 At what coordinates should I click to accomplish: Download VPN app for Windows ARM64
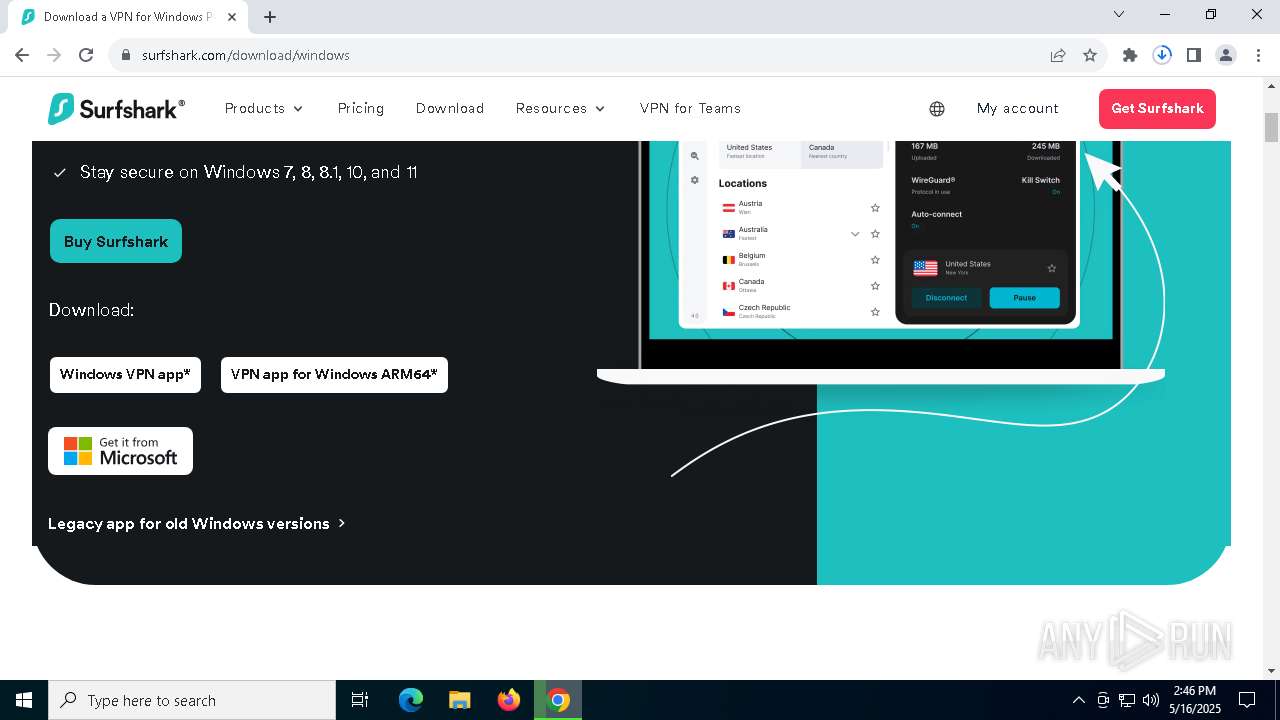coord(334,375)
